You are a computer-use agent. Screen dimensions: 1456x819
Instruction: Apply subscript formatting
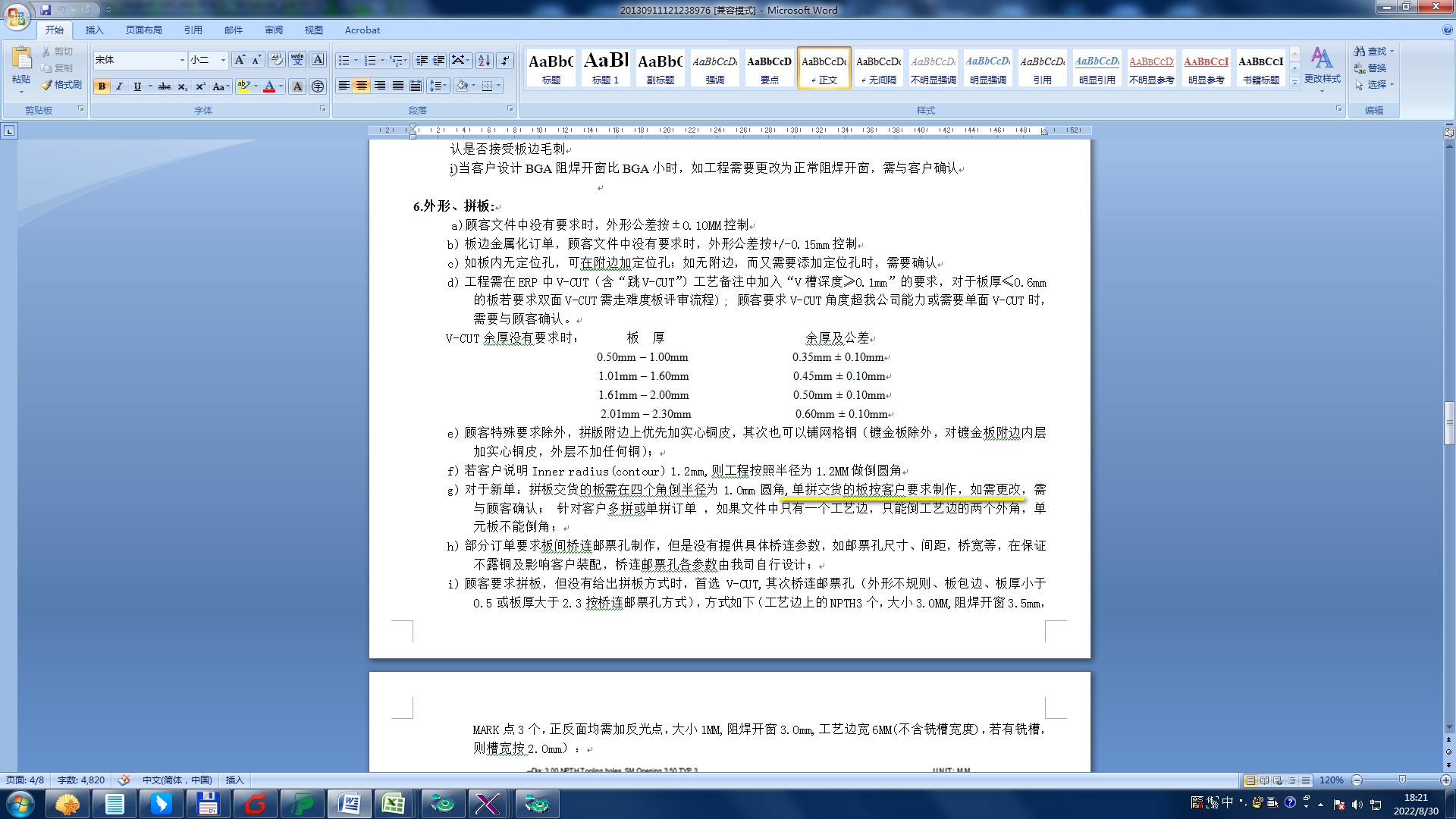tap(182, 86)
